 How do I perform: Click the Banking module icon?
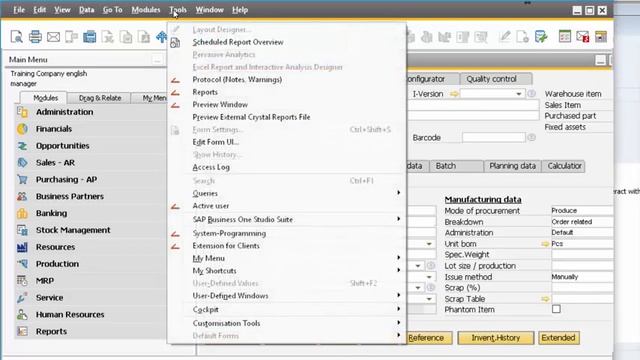point(22,213)
